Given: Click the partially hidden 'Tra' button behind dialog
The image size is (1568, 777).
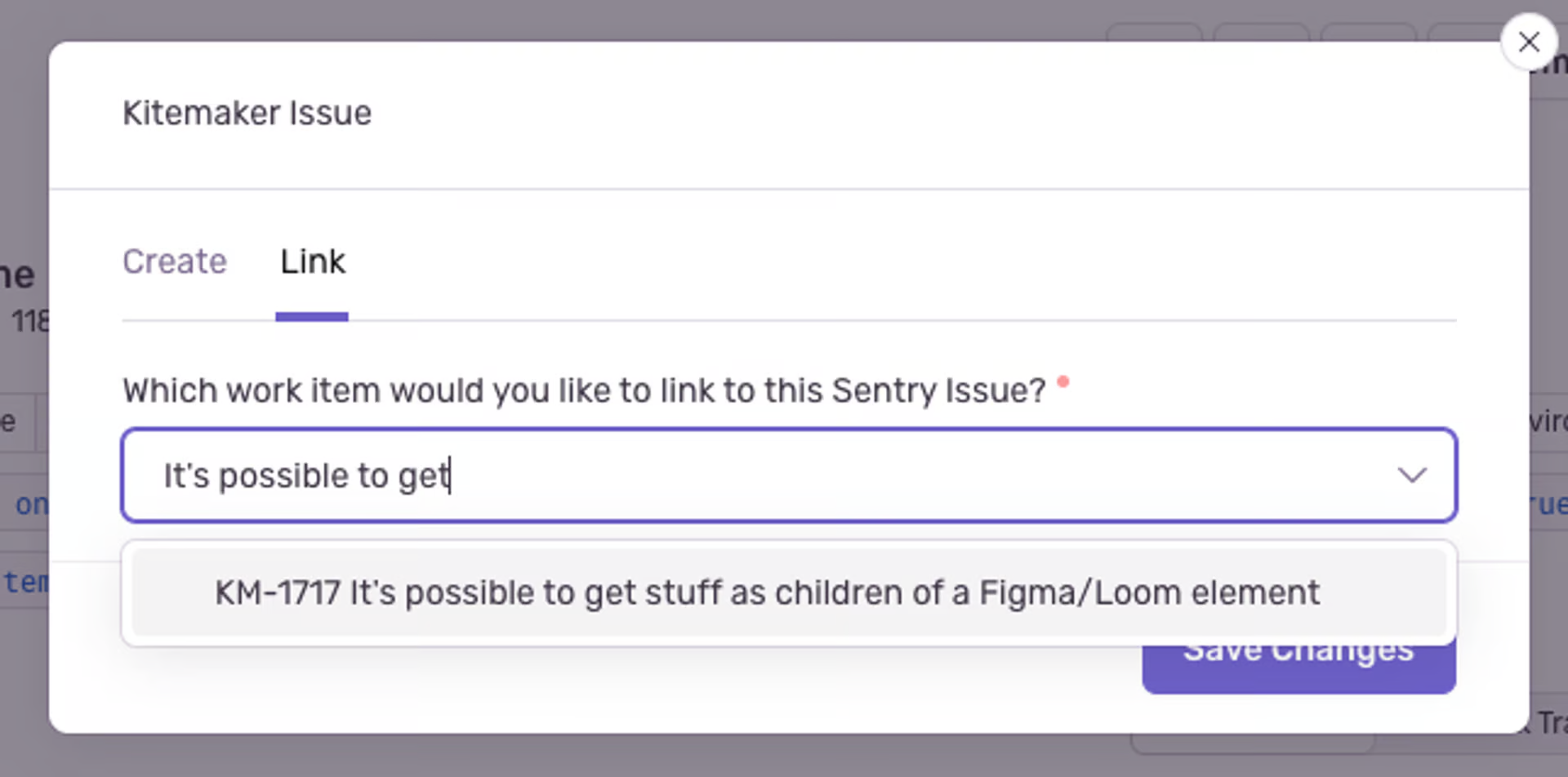Looking at the screenshot, I should click(x=1550, y=723).
